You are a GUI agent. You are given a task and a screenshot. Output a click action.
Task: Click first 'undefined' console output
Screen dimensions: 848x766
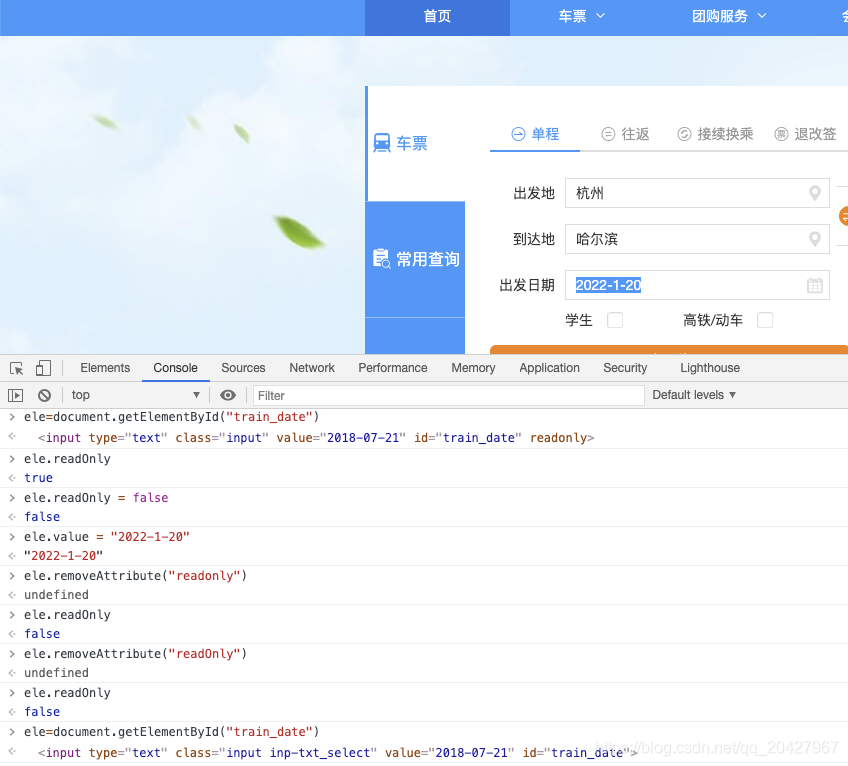tap(56, 595)
